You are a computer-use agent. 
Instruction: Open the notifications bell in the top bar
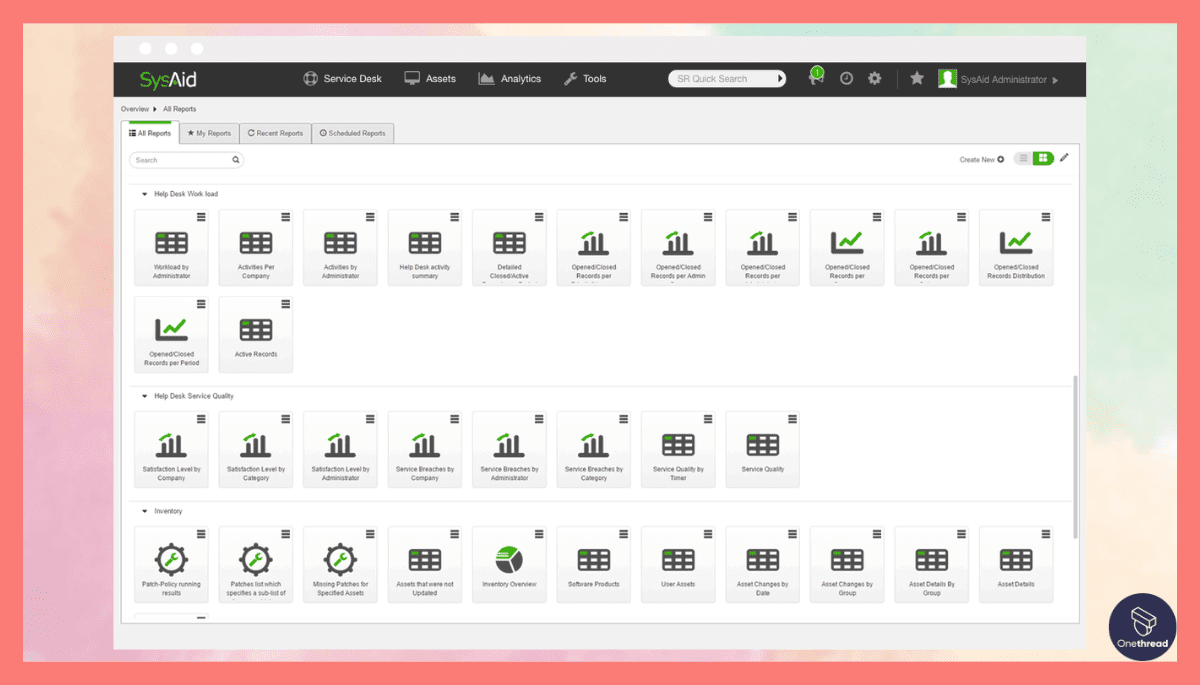(815, 78)
